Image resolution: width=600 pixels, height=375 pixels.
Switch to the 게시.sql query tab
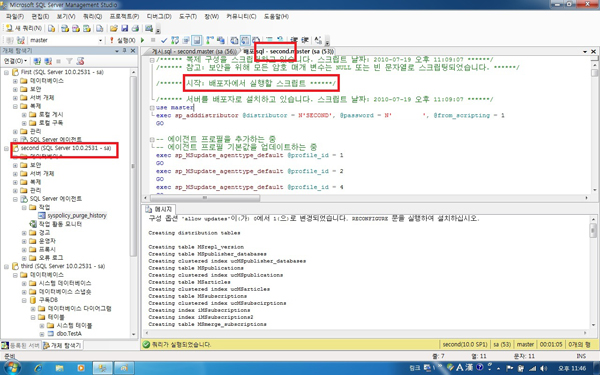[193, 51]
